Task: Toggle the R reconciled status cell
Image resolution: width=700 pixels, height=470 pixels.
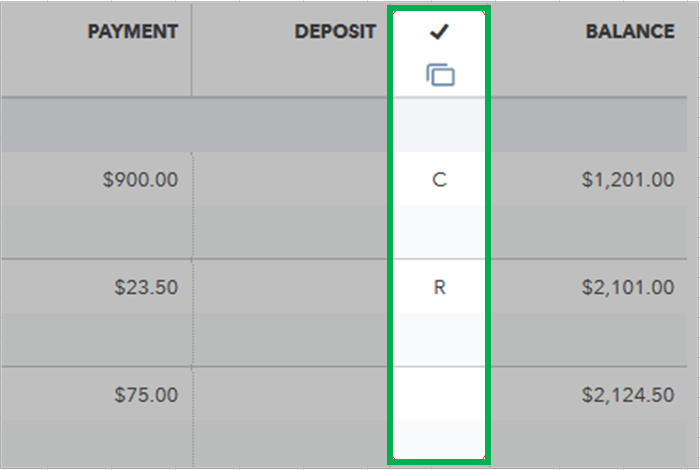Action: pyautogui.click(x=439, y=288)
